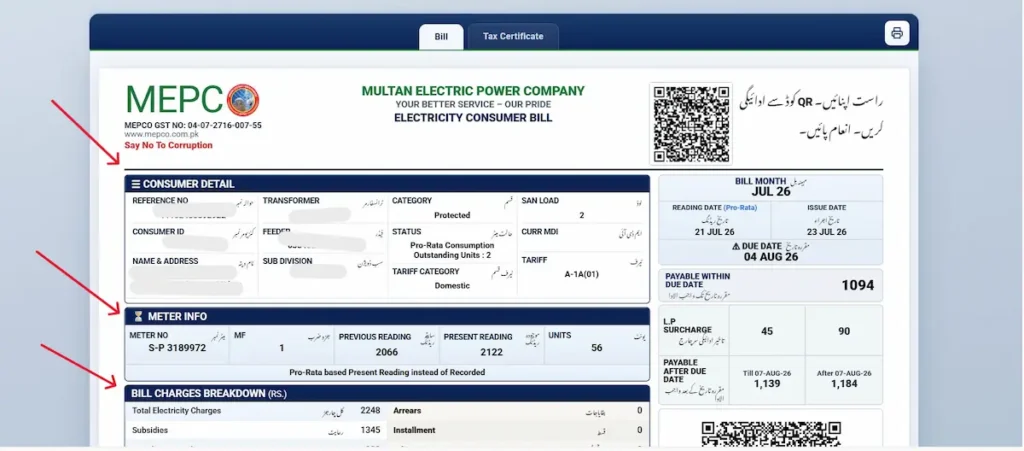Screen dimensions: 1024x451
Task: Click the Consumer Detail section header
Action: (387, 183)
